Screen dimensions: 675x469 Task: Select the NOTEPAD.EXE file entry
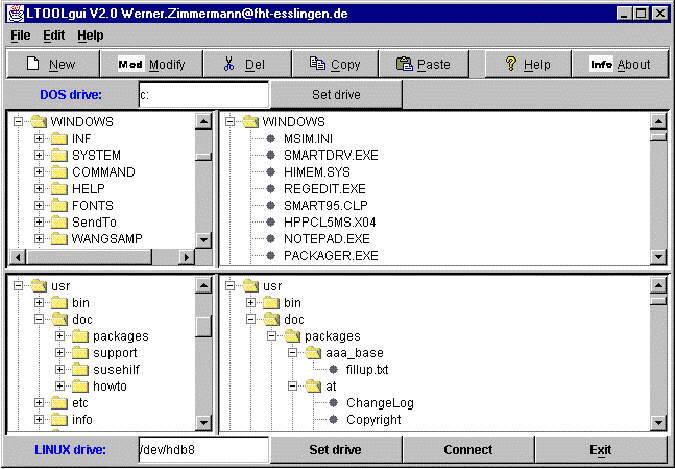tap(326, 238)
